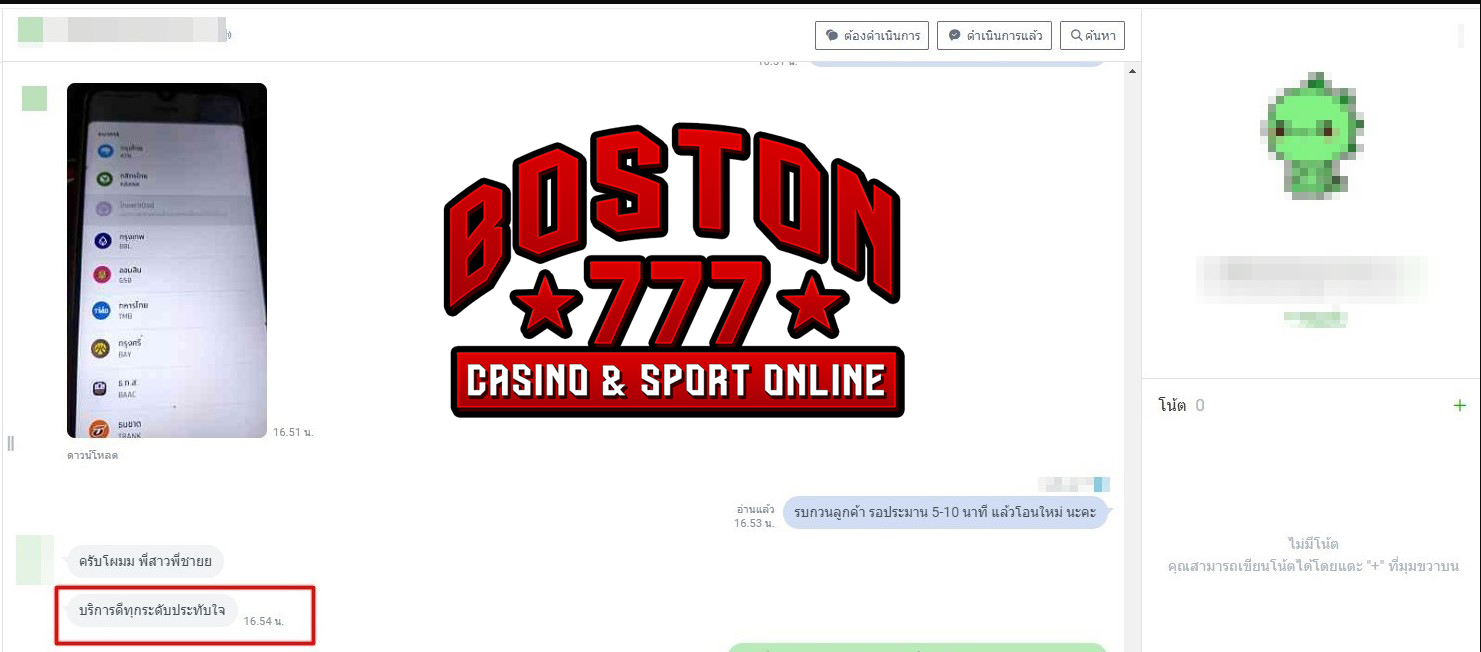1481x652 pixels.
Task: Click the 16.51 น. timestamp beside the image
Action: point(293,432)
